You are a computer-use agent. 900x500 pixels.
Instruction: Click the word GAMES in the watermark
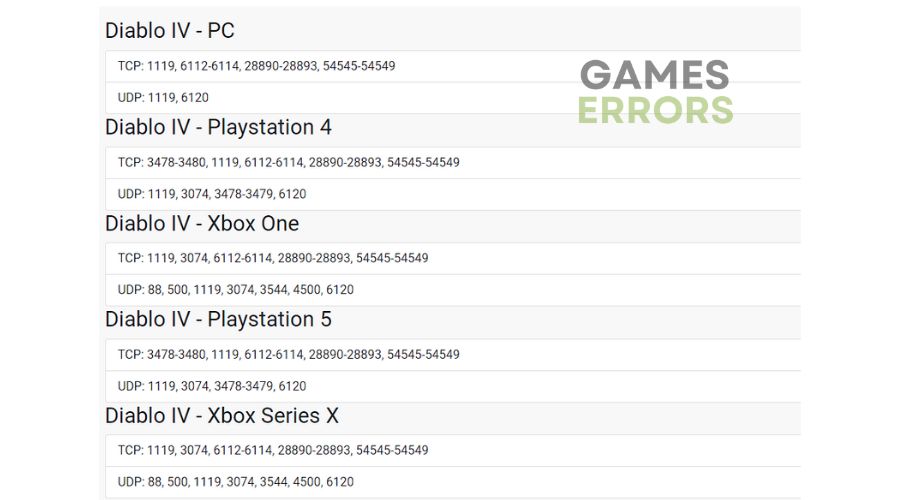(x=655, y=75)
